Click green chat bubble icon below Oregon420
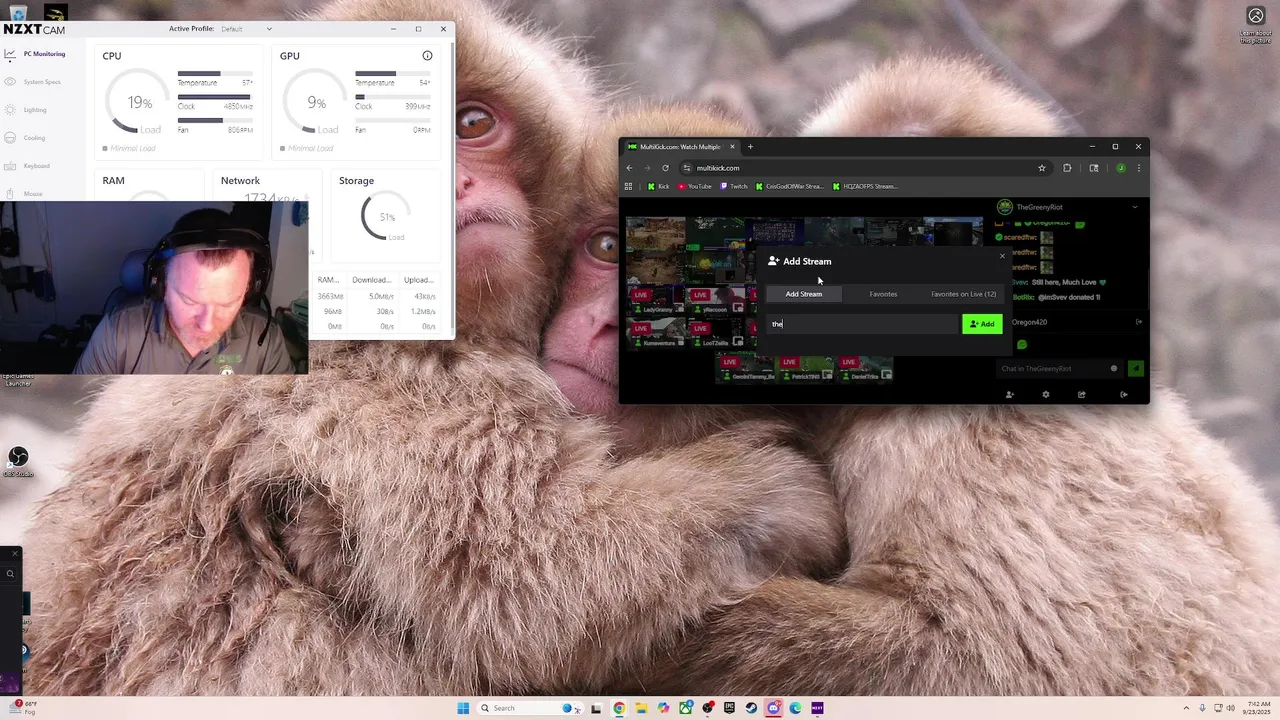Image resolution: width=1280 pixels, height=720 pixels. (x=1022, y=345)
